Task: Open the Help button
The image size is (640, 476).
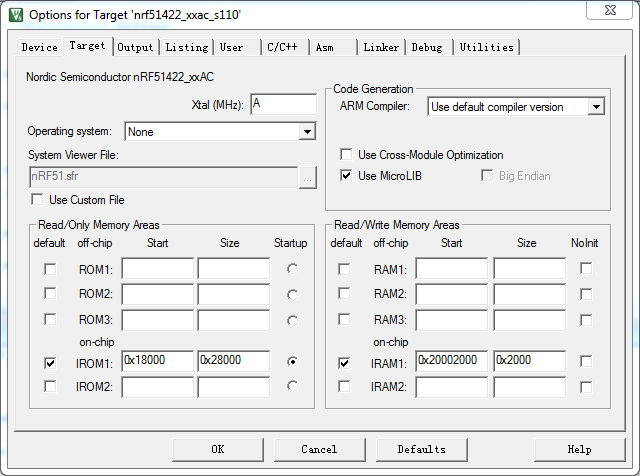Action: 580,449
